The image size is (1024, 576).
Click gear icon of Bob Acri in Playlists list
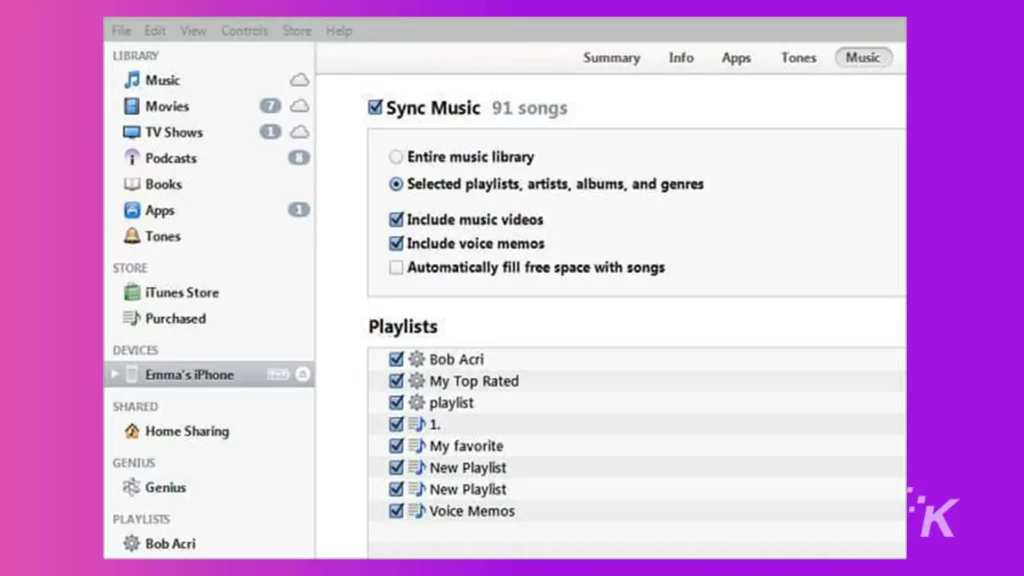click(417, 359)
